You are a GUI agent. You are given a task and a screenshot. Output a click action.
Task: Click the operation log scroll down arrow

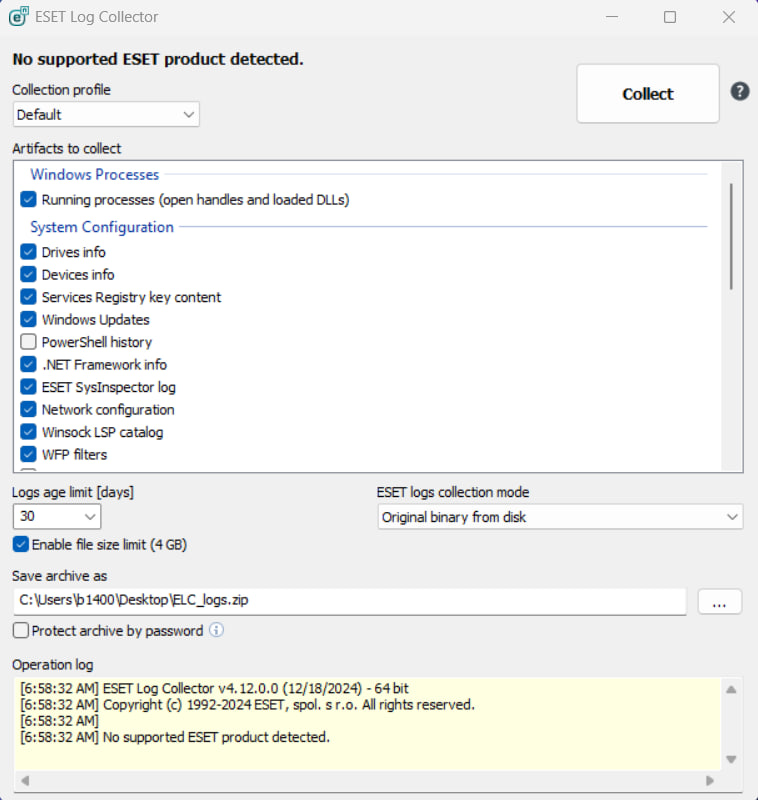tap(731, 759)
